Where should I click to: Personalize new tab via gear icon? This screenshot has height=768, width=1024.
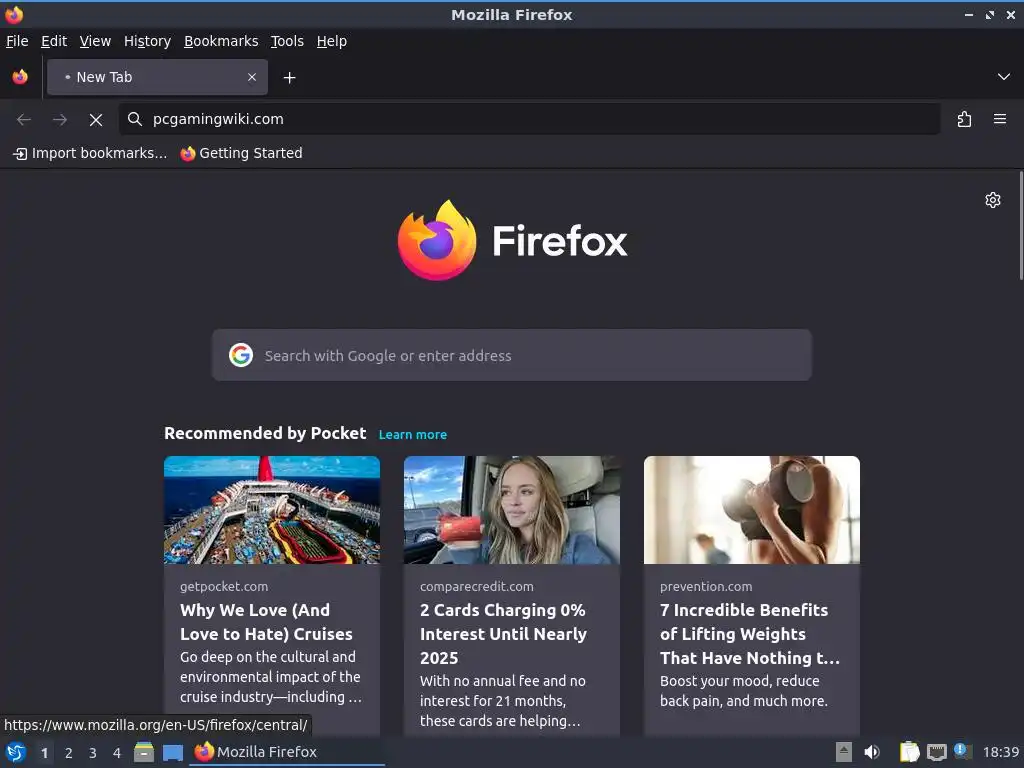(993, 200)
